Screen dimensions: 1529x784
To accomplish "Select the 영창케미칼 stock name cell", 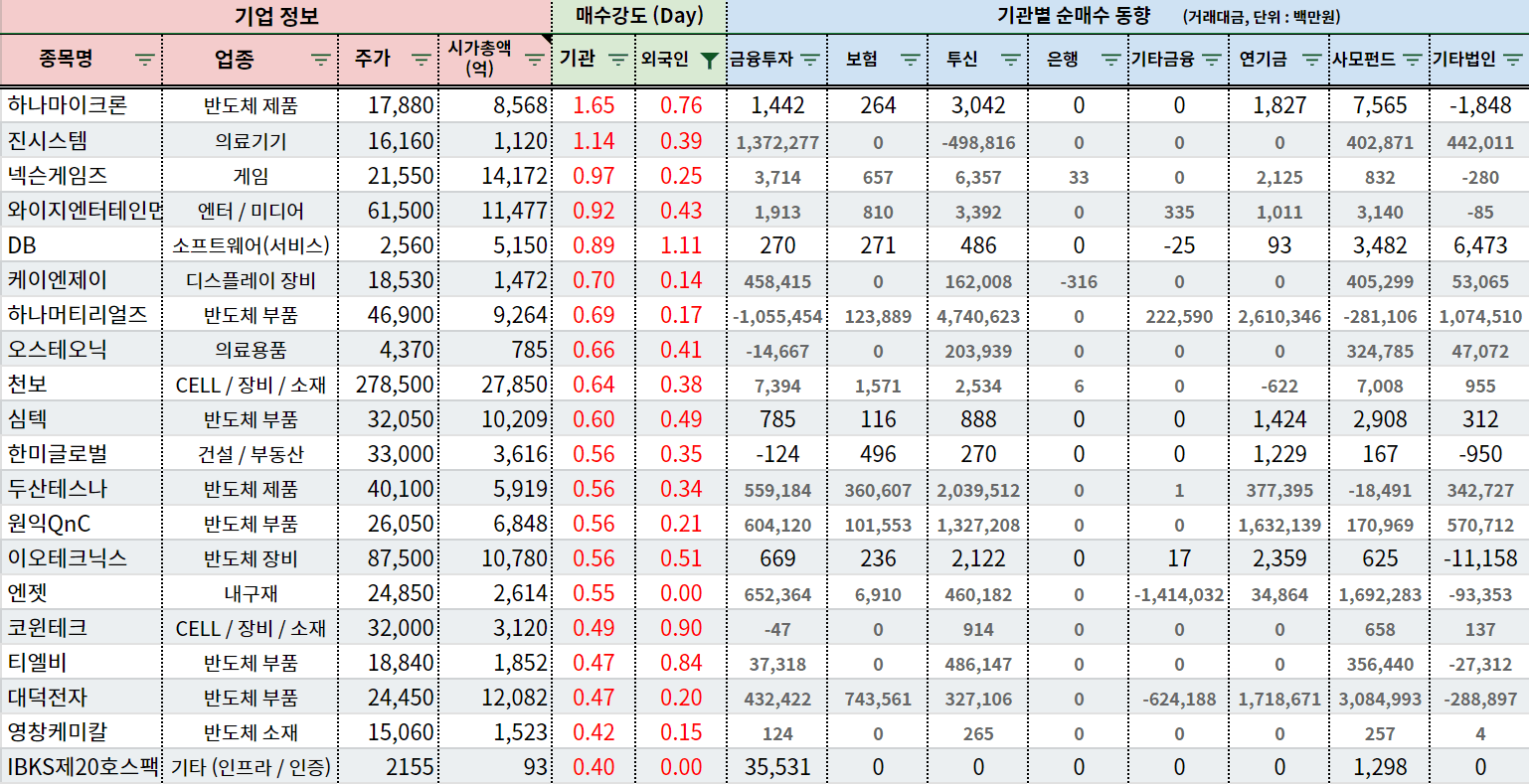I will coord(81,731).
